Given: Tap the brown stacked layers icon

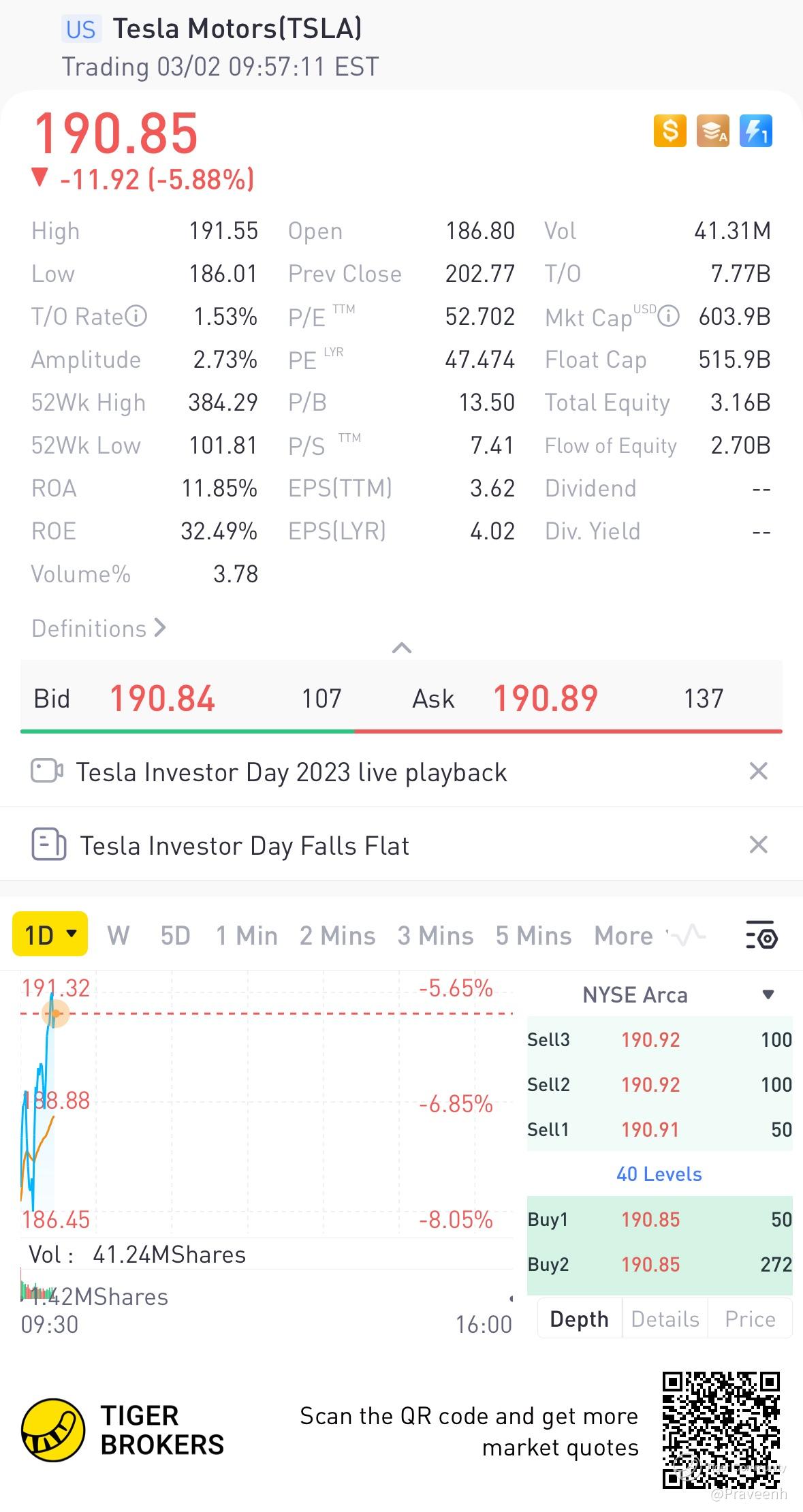Looking at the screenshot, I should 712,131.
